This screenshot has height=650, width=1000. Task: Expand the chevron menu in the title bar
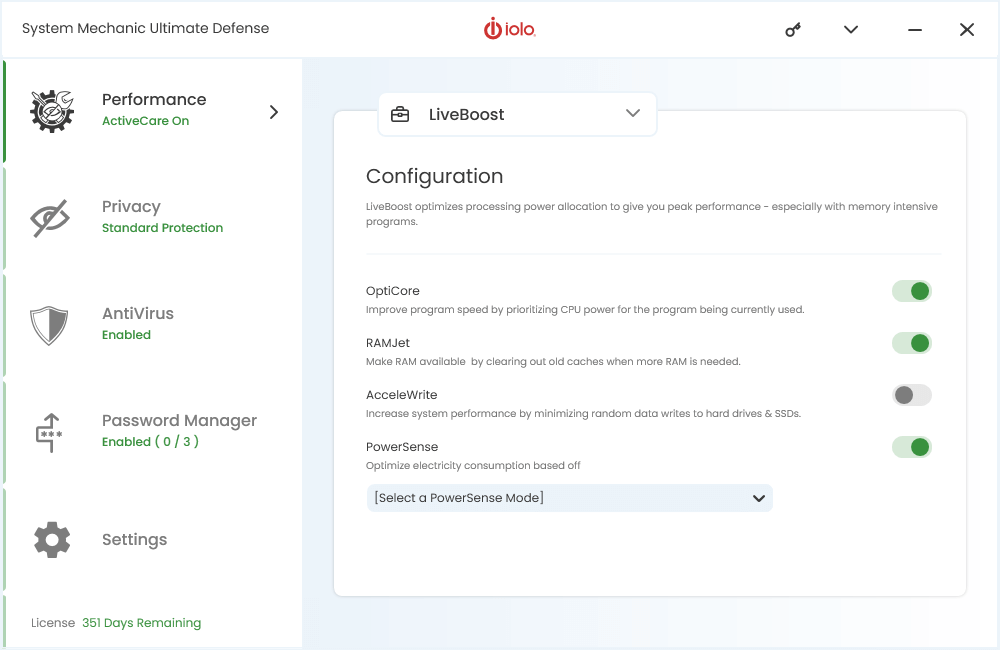(x=850, y=29)
